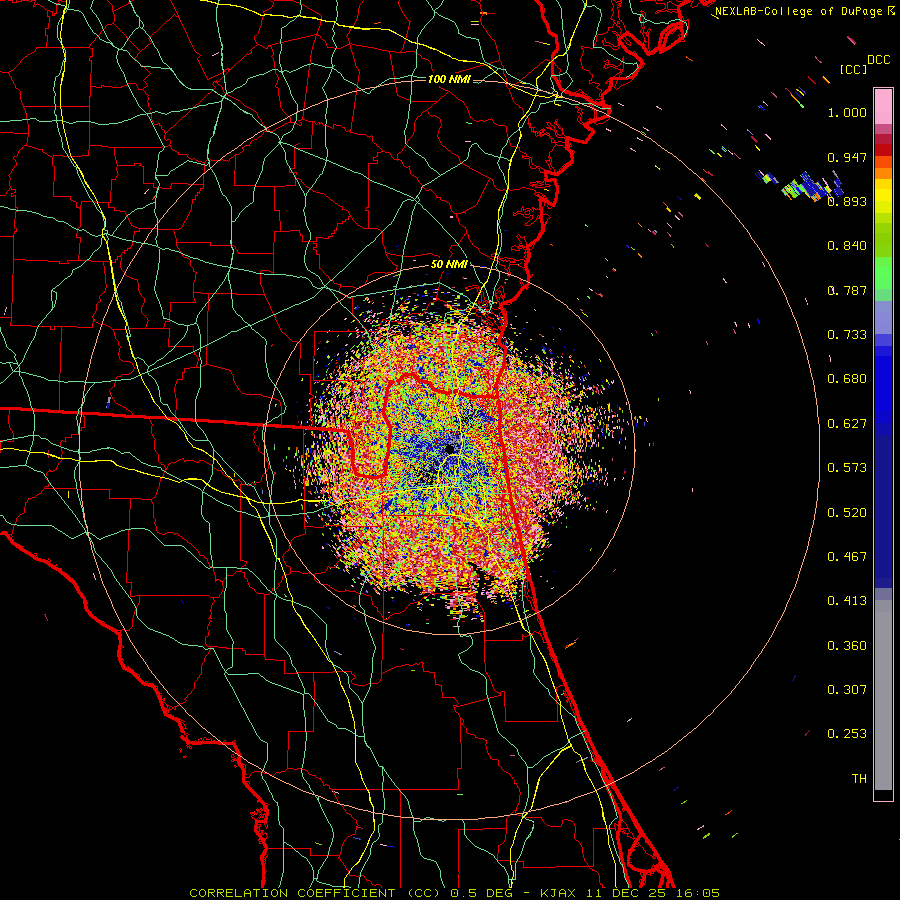The image size is (900, 900).
Task: Click the 0.573 legend value
Action: point(847,468)
